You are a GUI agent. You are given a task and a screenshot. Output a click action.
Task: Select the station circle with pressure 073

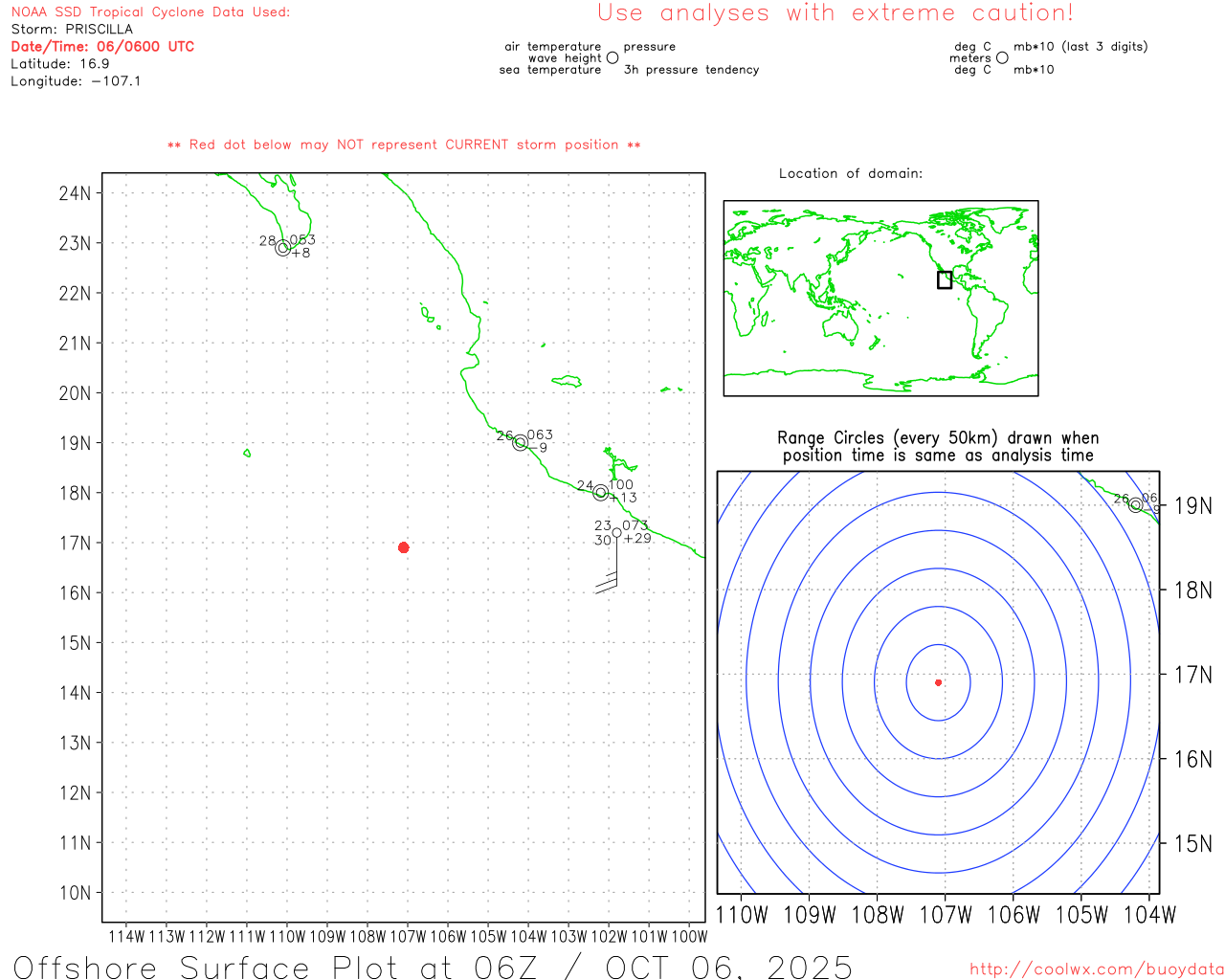(616, 533)
